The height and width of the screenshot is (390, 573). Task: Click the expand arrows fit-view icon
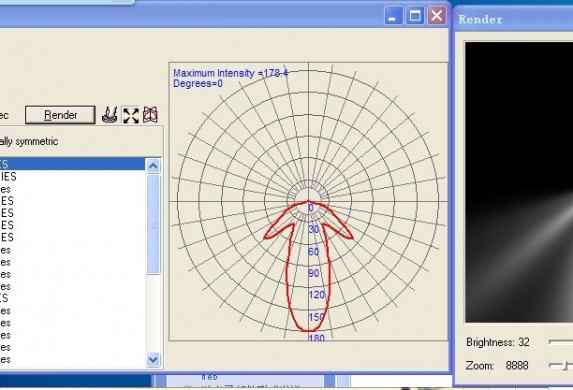(130, 115)
